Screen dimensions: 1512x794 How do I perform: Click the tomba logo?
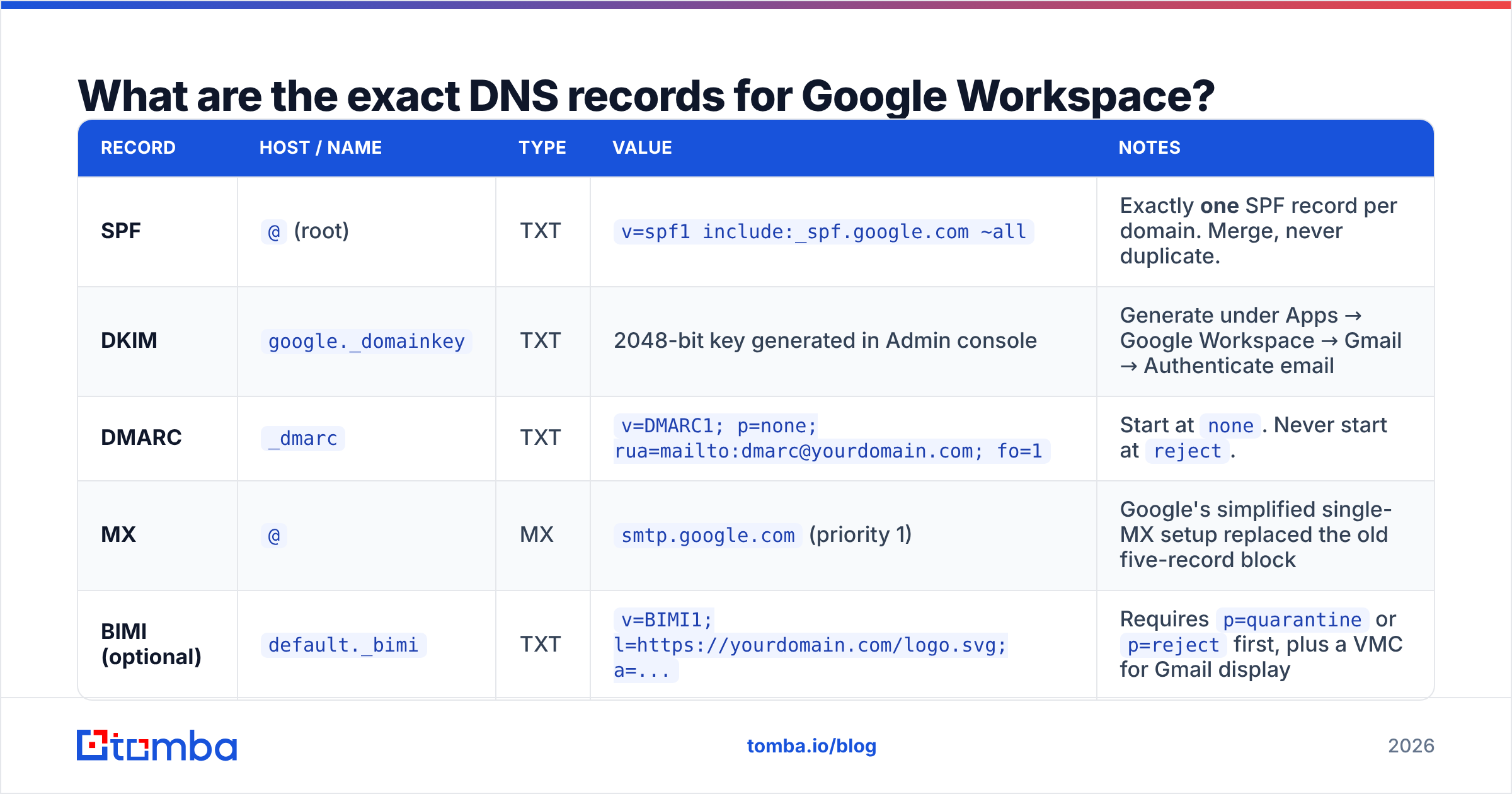[157, 745]
